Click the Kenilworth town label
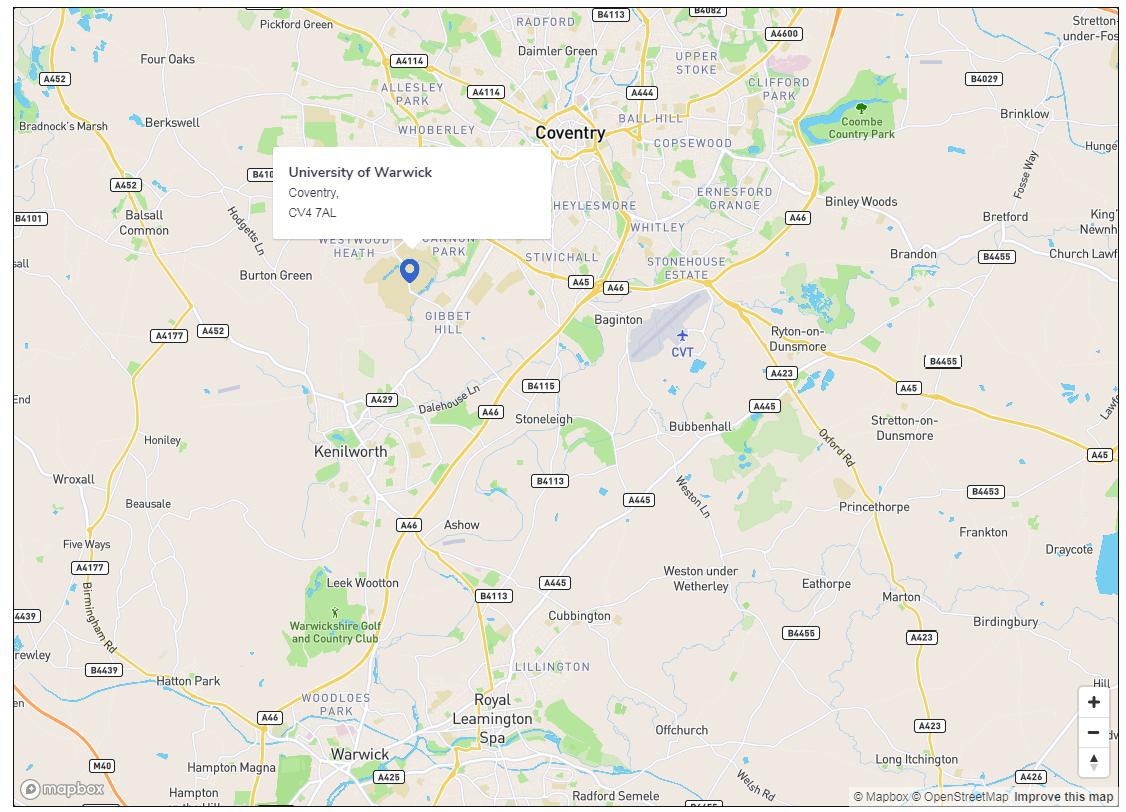This screenshot has width=1126, height=812. click(x=350, y=452)
